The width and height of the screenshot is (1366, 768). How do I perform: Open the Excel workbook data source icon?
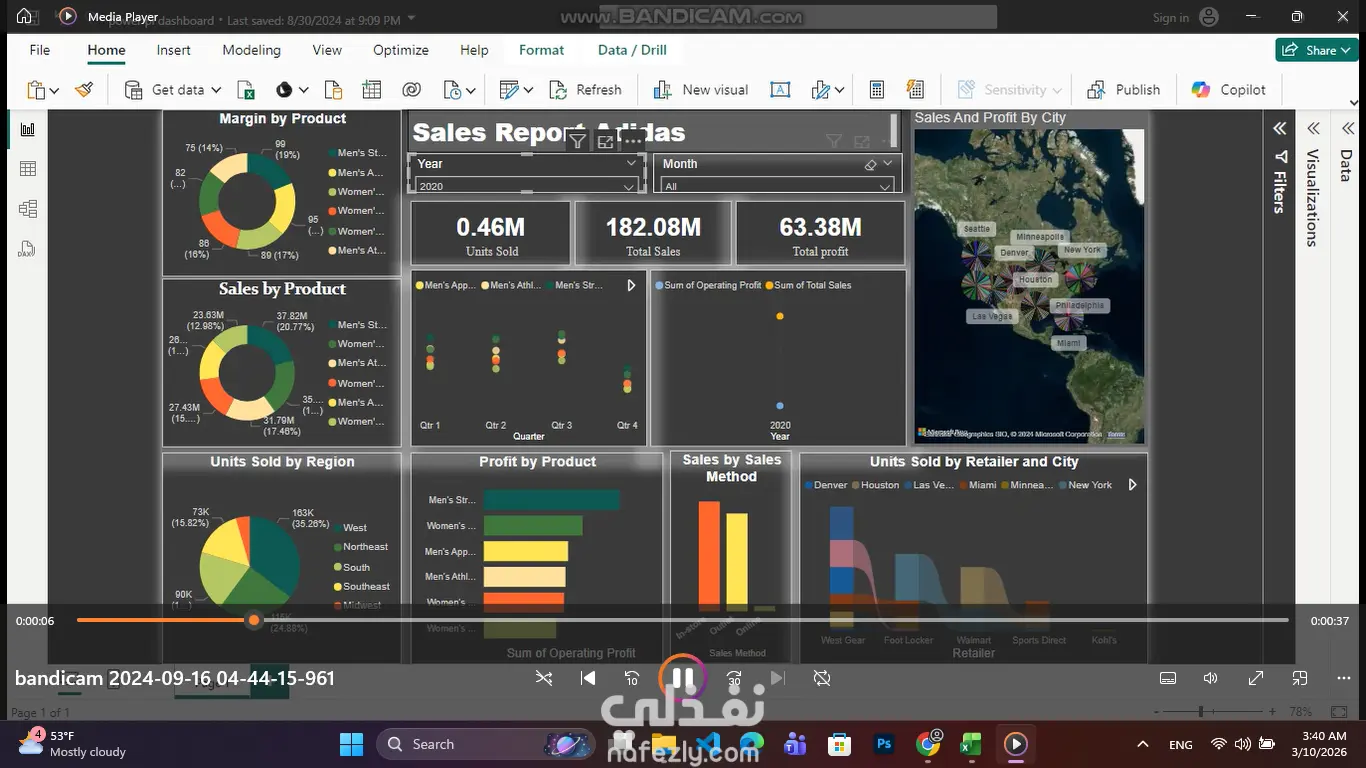point(245,90)
